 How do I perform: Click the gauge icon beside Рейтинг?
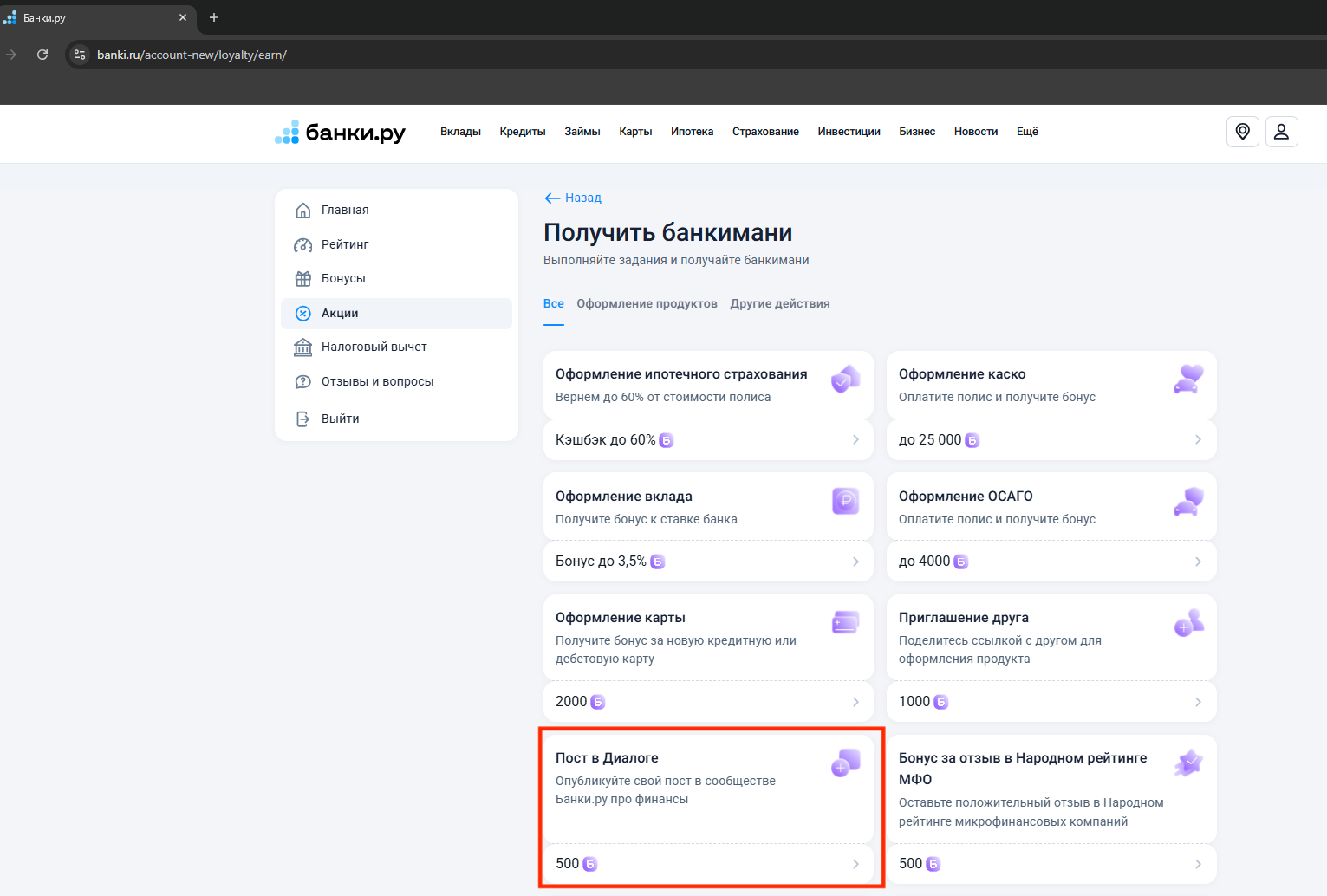303,245
